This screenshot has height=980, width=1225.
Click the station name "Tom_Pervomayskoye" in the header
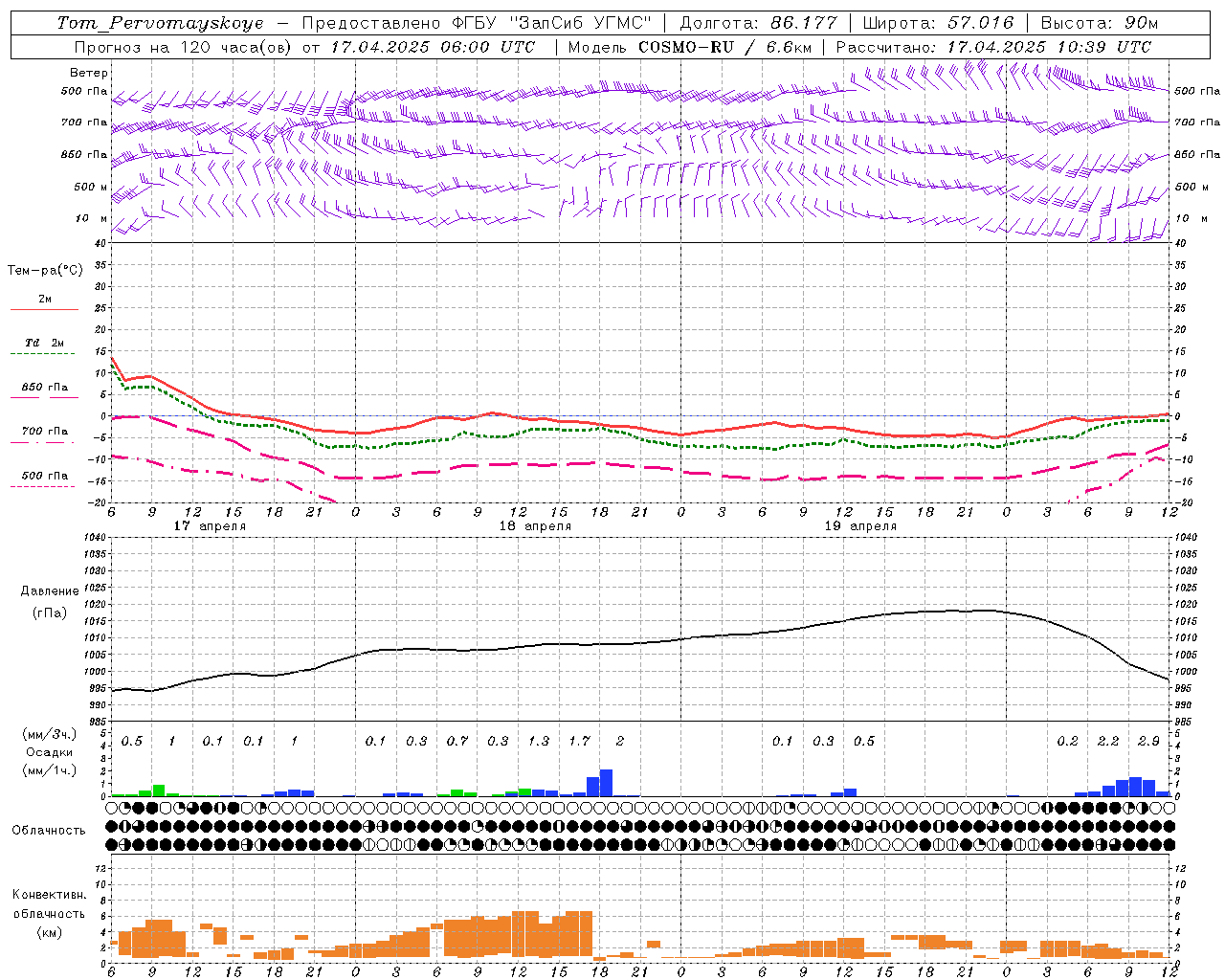(160, 23)
